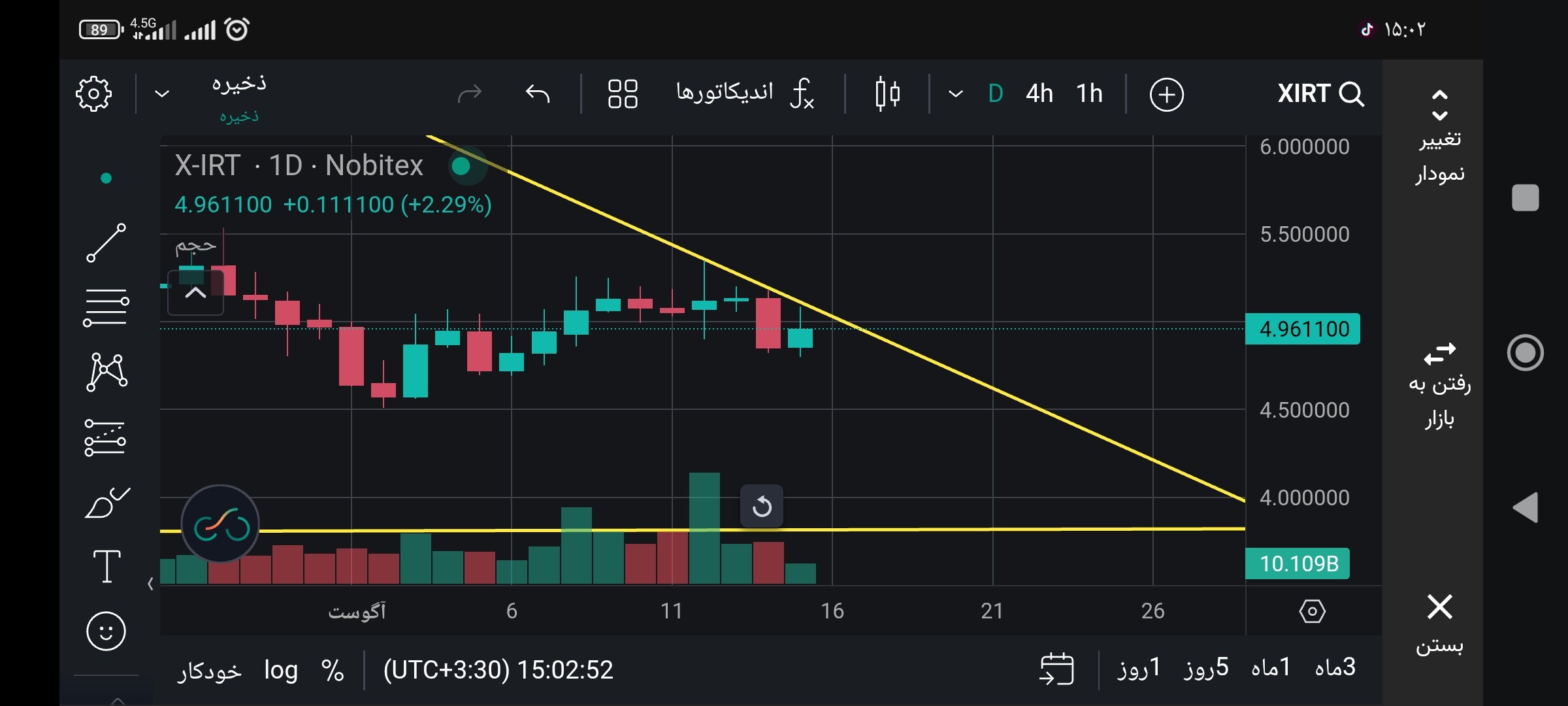Reset the chart view with the round arrow
This screenshot has width=1568, height=706.
762,506
